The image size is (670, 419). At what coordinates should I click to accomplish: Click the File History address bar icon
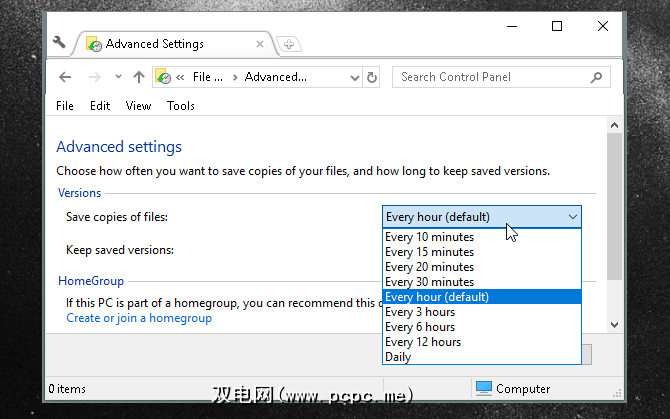pos(163,77)
